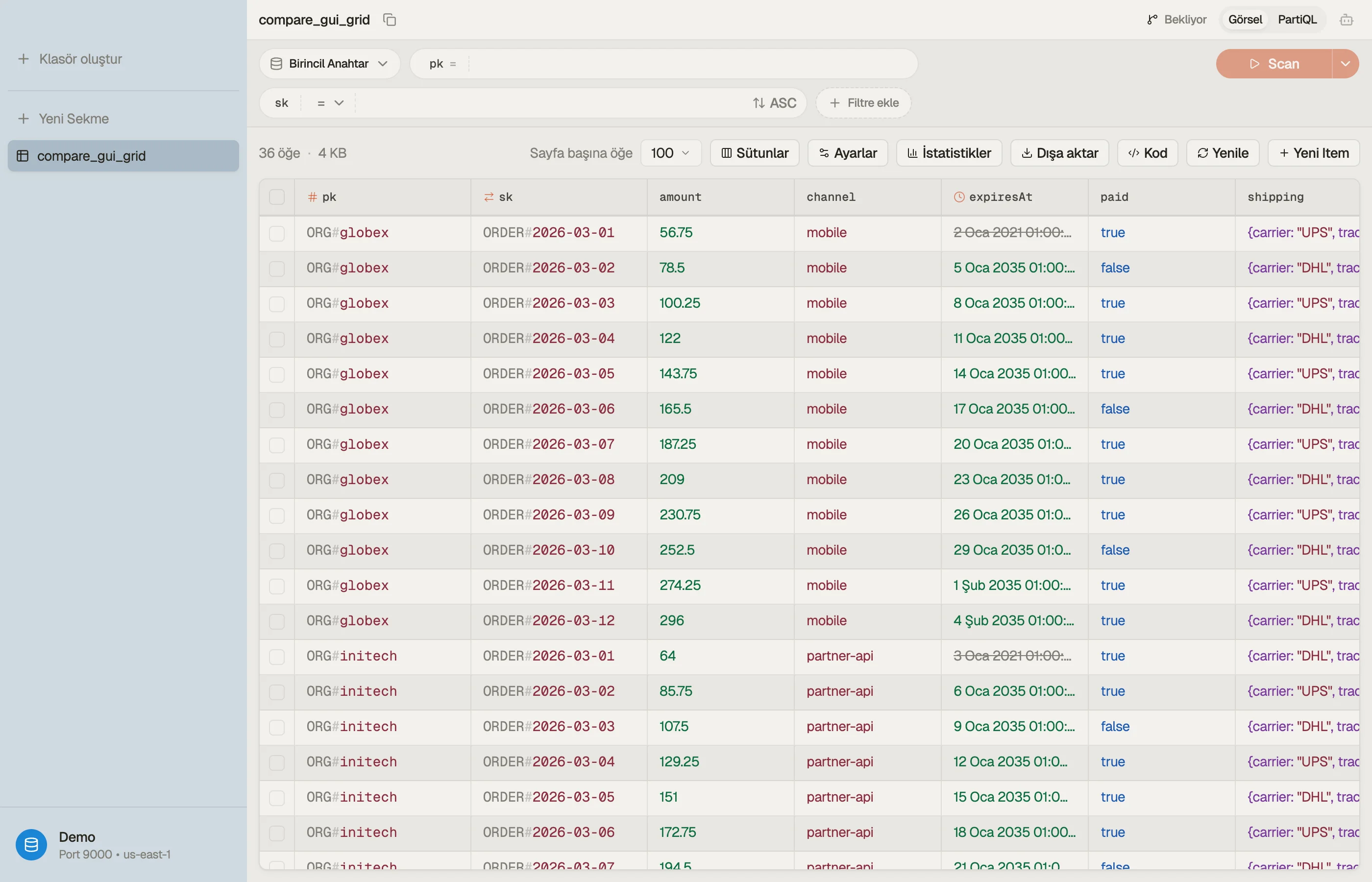Click the shipping column header
The height and width of the screenshot is (882, 1372).
[x=1298, y=197]
